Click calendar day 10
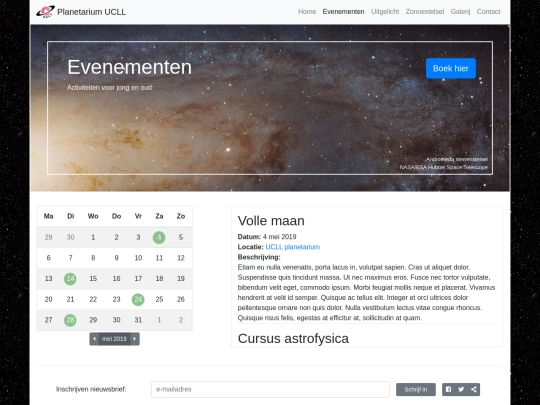 click(x=138, y=258)
